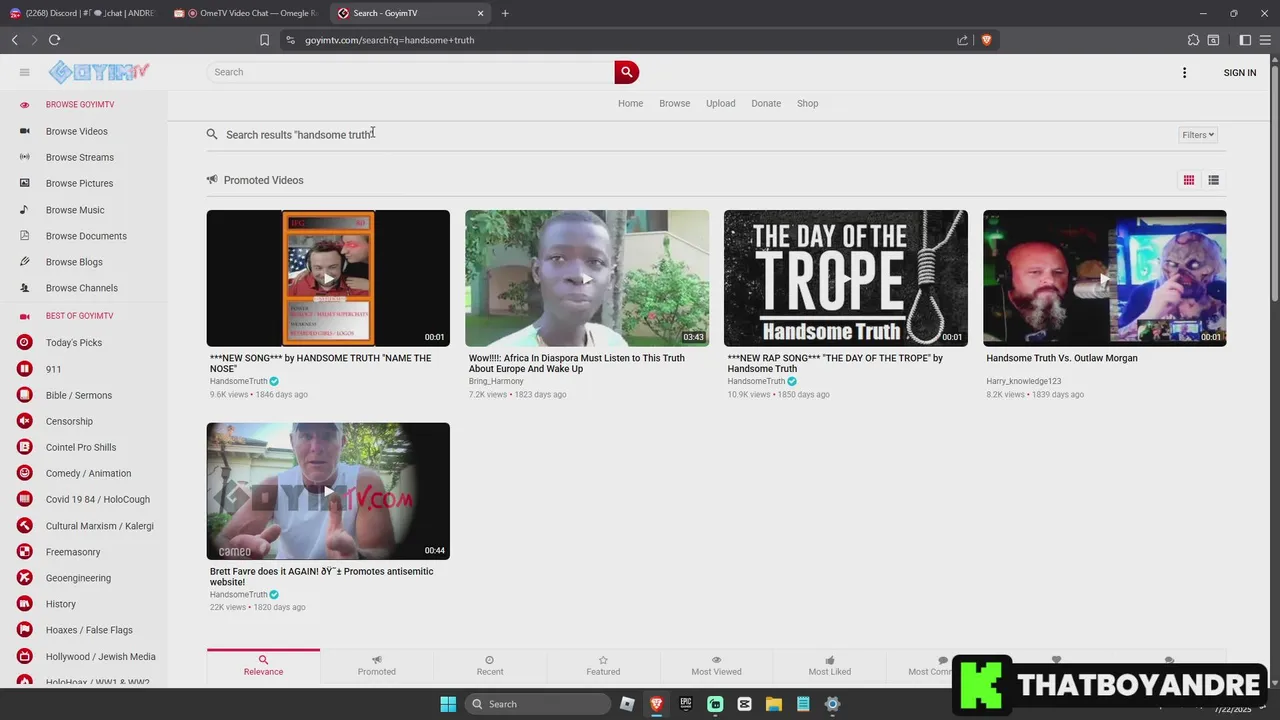The height and width of the screenshot is (720, 1280).
Task: Open the three-dot options menu
Action: [1184, 73]
